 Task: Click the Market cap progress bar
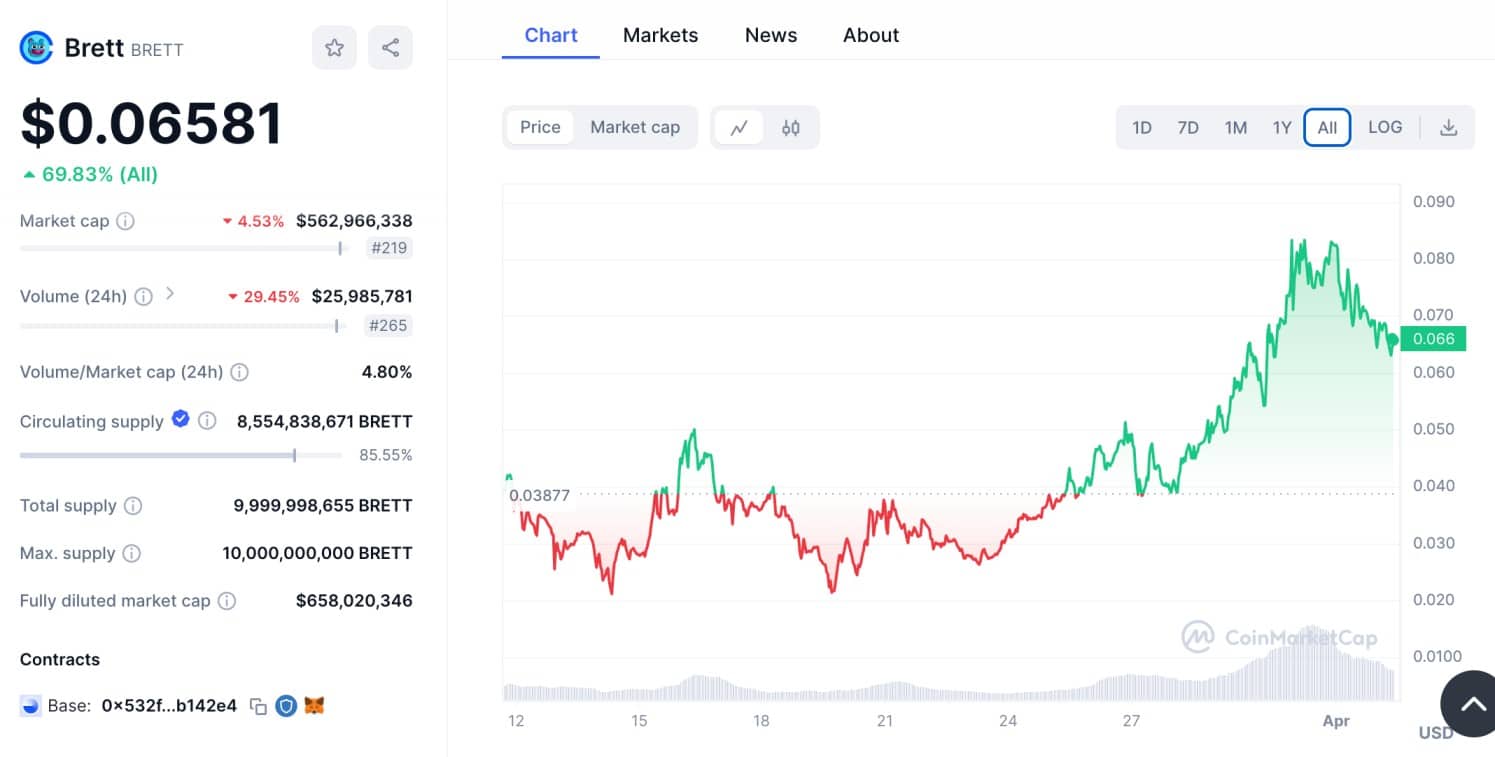[x=182, y=248]
